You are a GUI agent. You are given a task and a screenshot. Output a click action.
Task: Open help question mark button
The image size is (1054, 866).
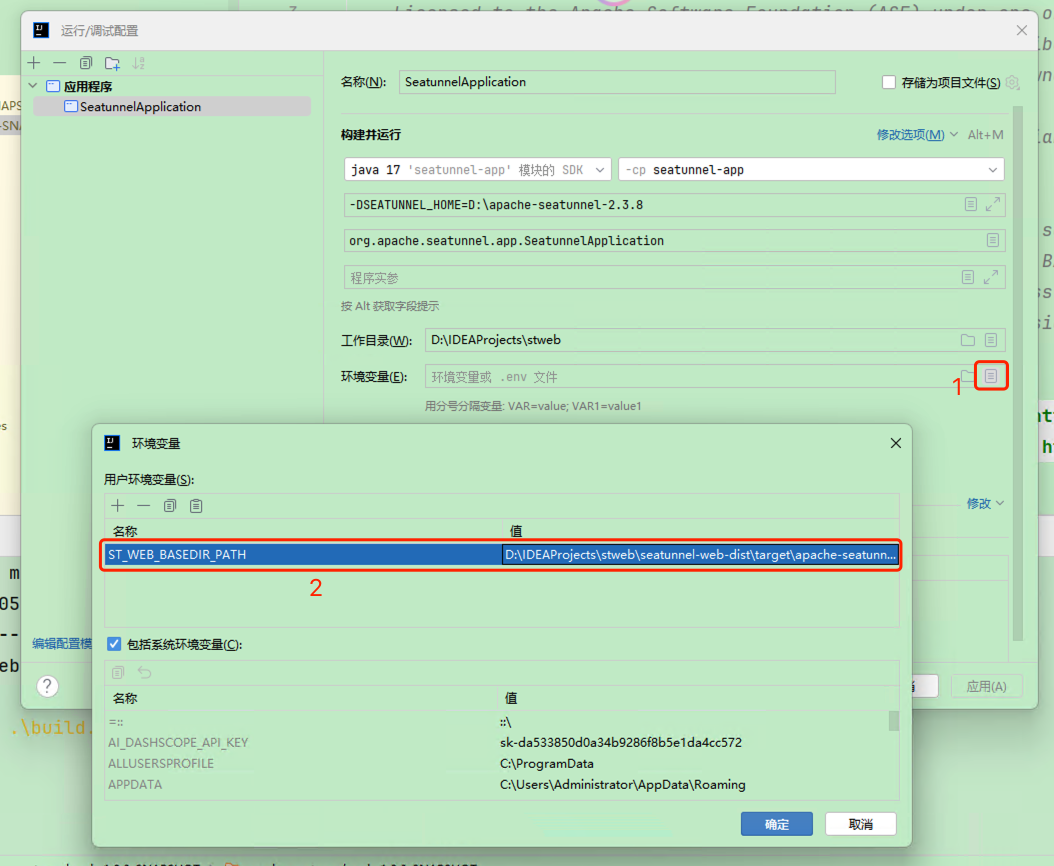pyautogui.click(x=47, y=686)
